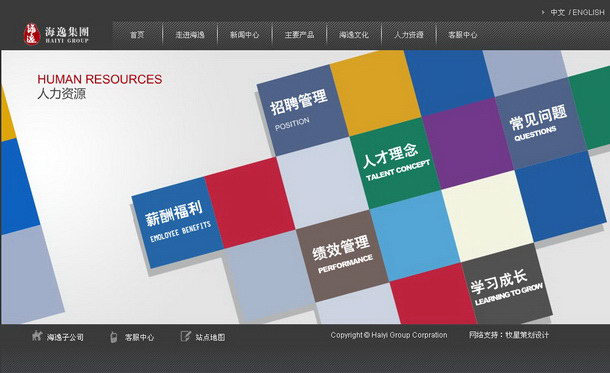Open the 招聘管理 POSITION tile

tap(302, 110)
